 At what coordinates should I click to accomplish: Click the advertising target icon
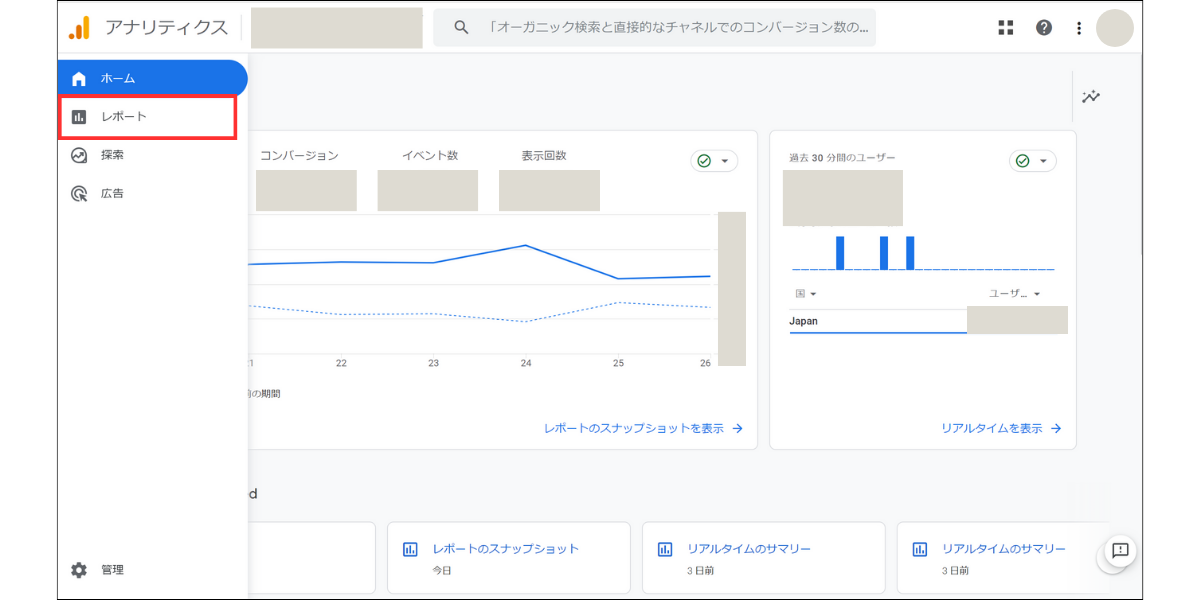coord(79,193)
